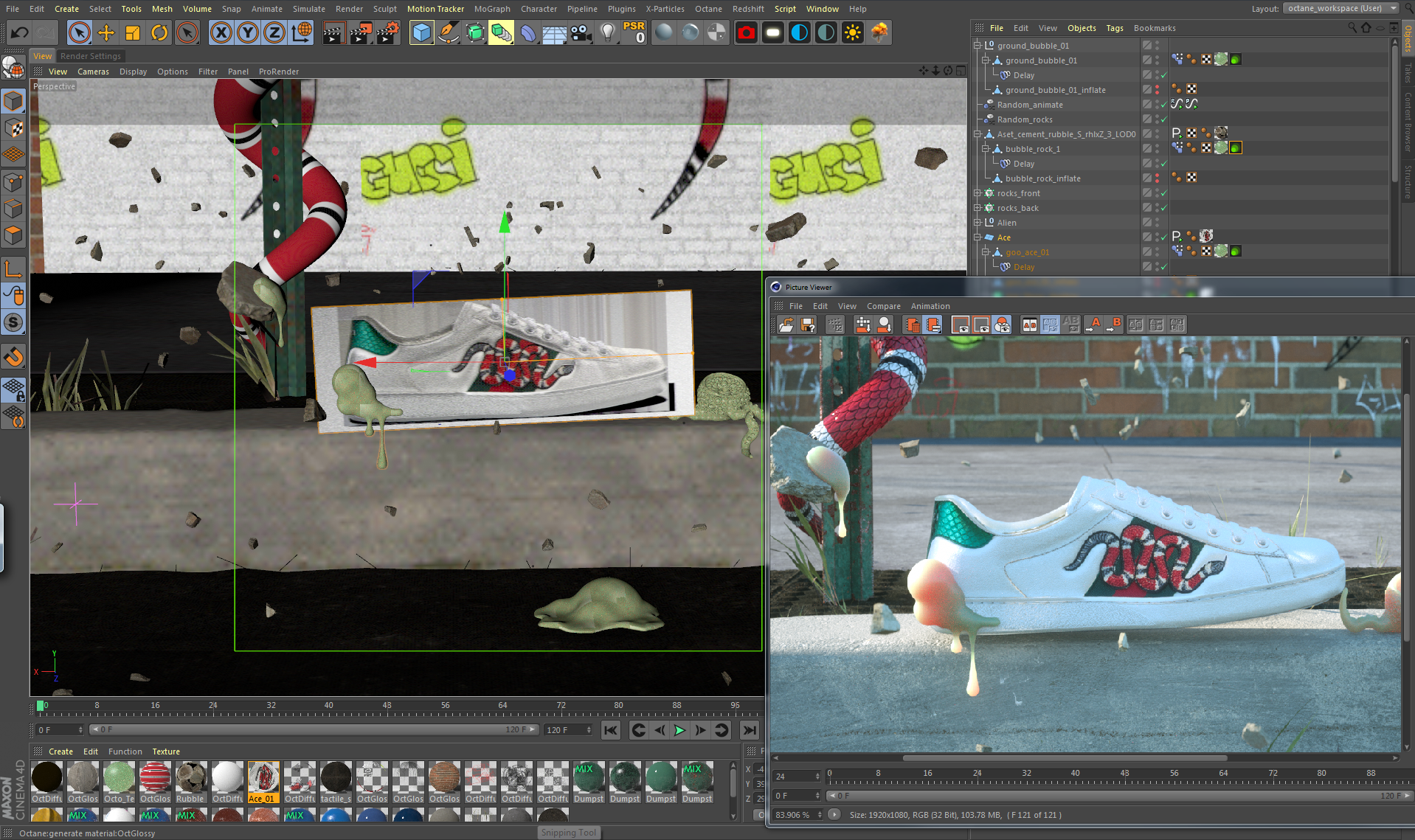
Task: Collapse the ground_bubble_01 null hierarchy
Action: pyautogui.click(x=978, y=46)
